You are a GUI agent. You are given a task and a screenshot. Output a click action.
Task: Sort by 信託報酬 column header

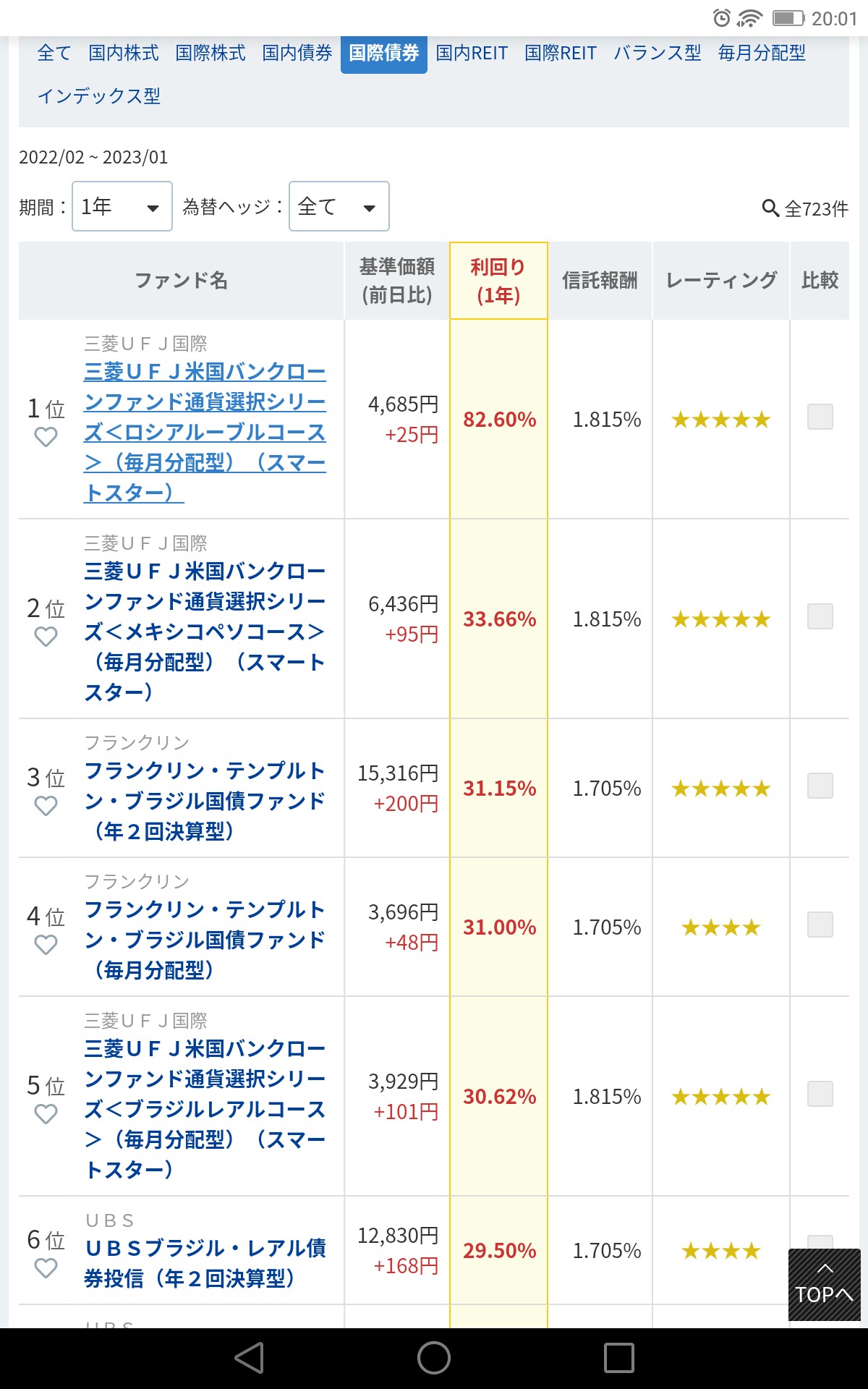(600, 281)
